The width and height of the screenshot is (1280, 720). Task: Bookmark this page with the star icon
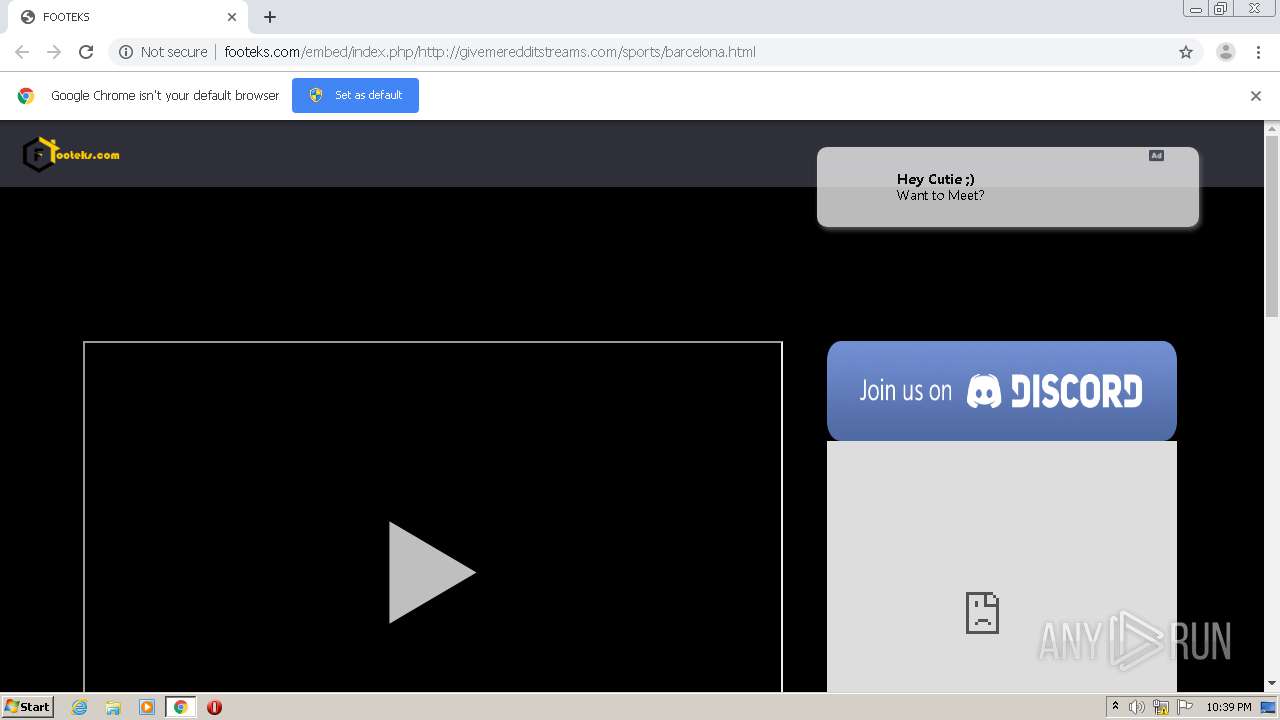coord(1186,52)
